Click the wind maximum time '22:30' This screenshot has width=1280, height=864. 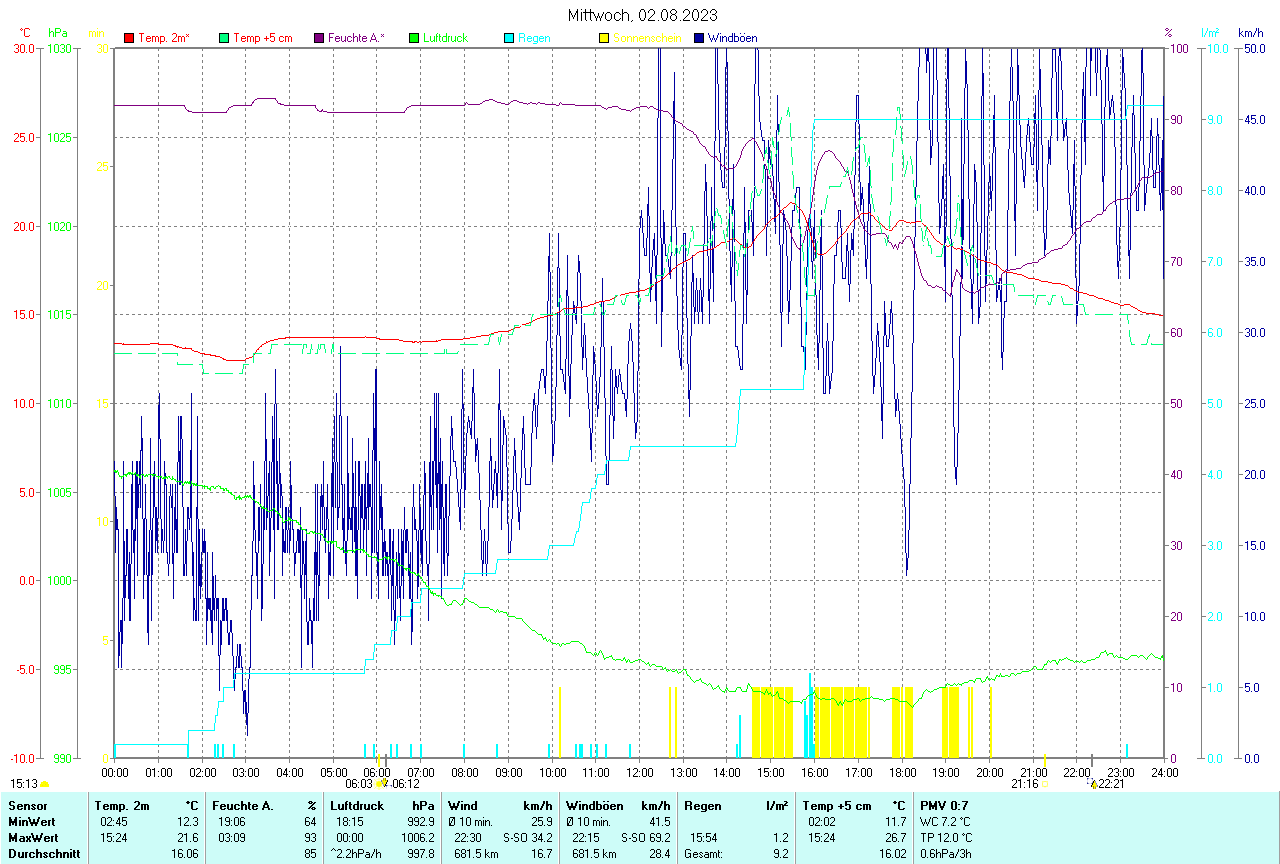coord(468,837)
